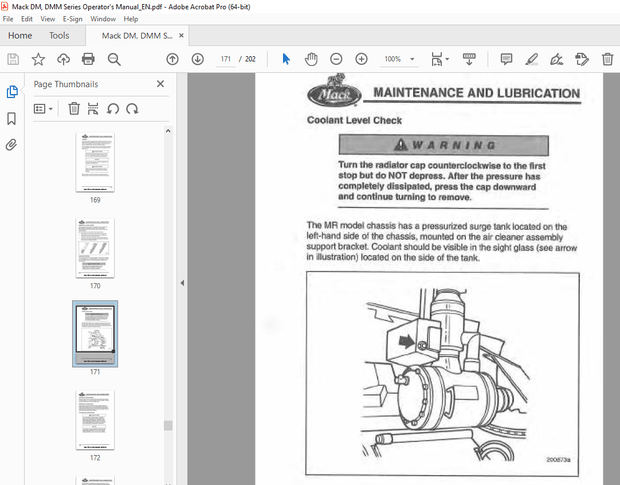This screenshot has height=485, width=620.
Task: Open the E-Sign menu
Action: tap(72, 19)
